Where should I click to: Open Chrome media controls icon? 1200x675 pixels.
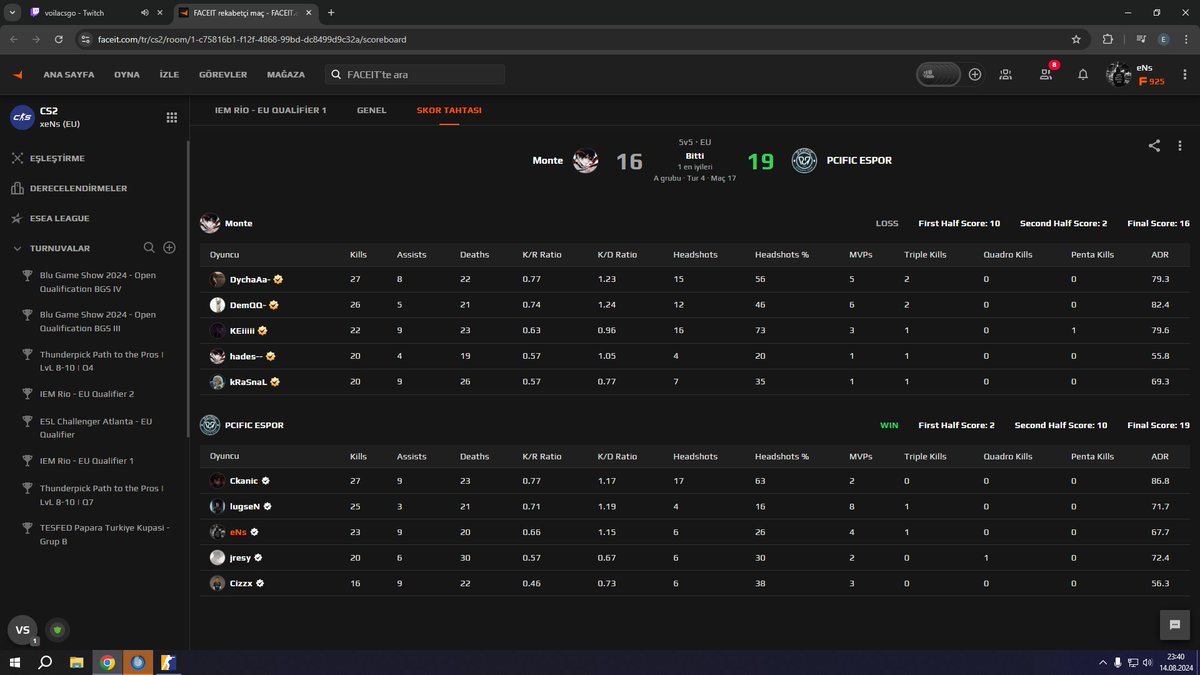click(1140, 39)
